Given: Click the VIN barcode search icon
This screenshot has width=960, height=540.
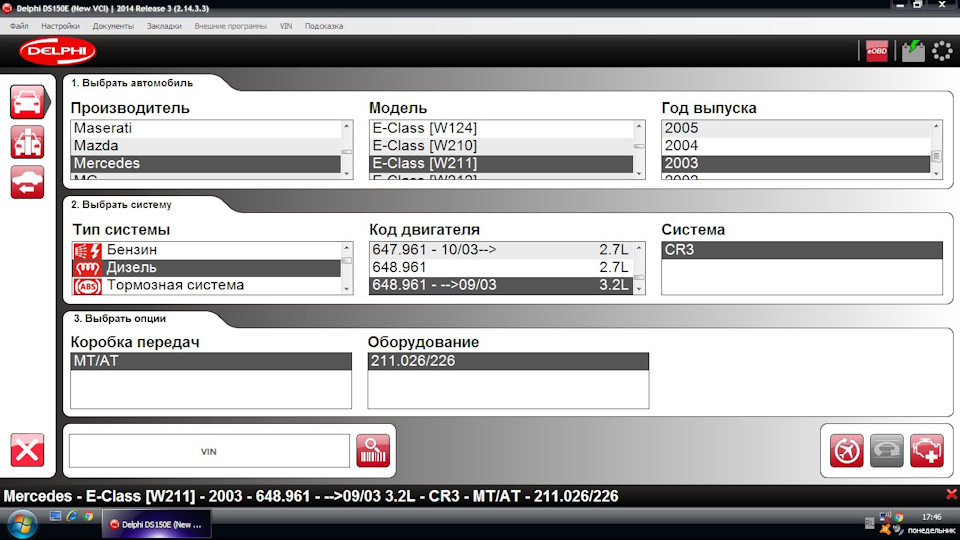Looking at the screenshot, I should point(373,451).
